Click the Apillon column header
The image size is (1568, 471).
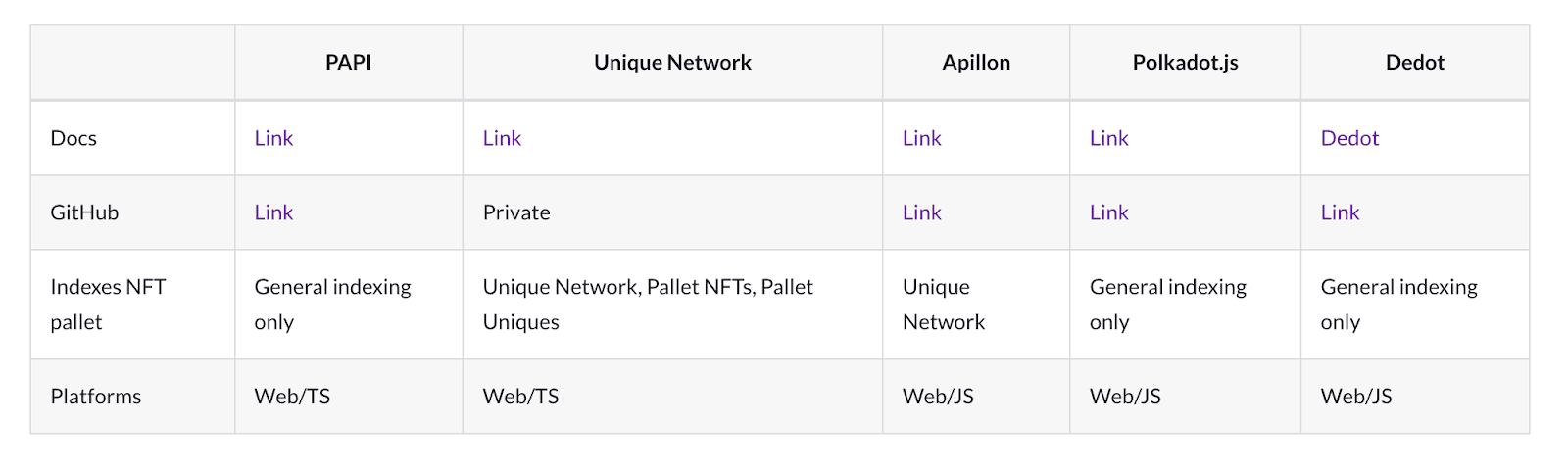976,63
